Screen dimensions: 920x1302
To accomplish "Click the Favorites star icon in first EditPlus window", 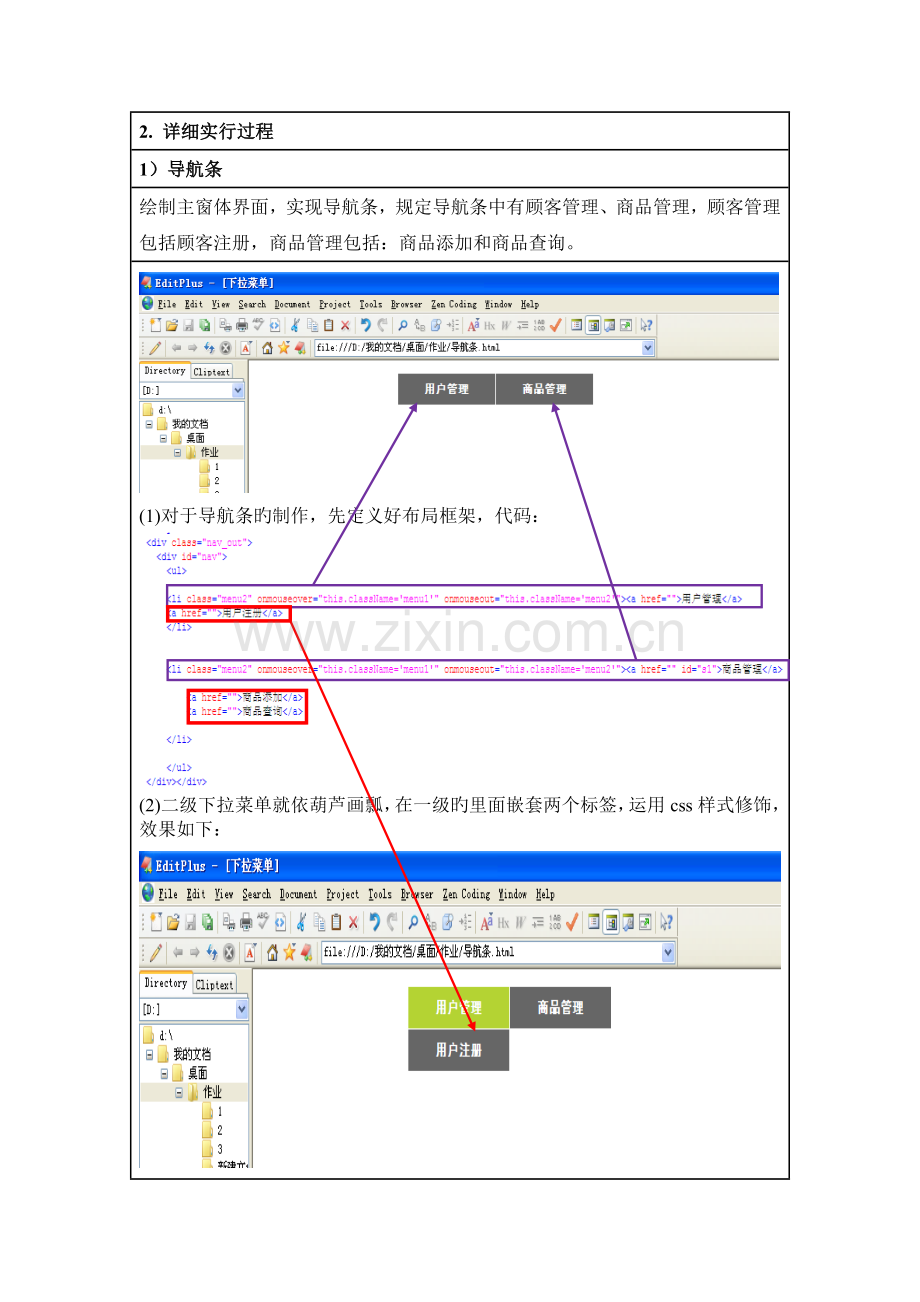I will point(284,348).
